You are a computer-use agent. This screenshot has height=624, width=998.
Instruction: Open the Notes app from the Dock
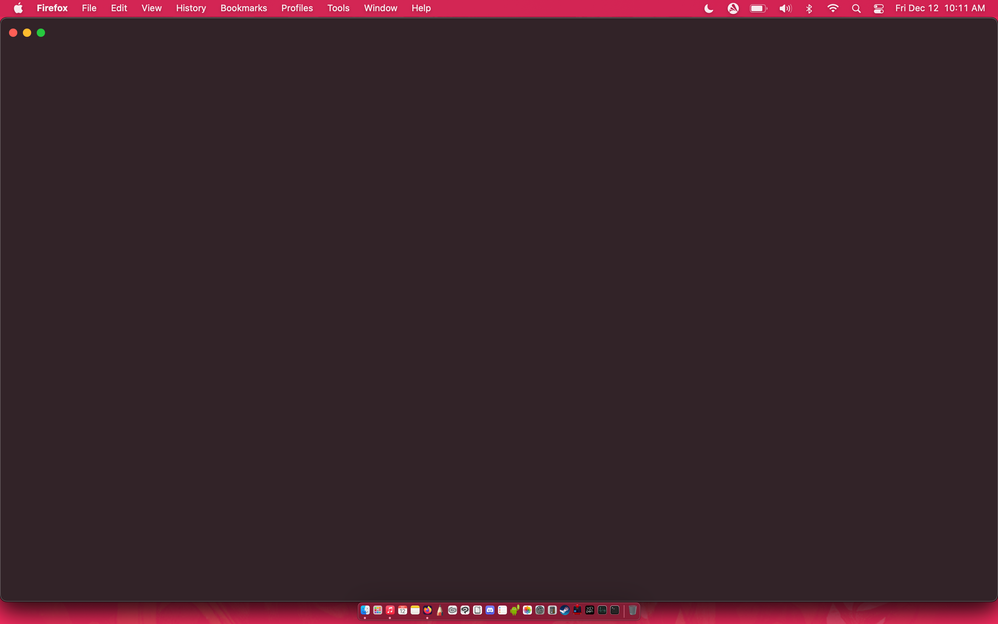[x=414, y=610]
